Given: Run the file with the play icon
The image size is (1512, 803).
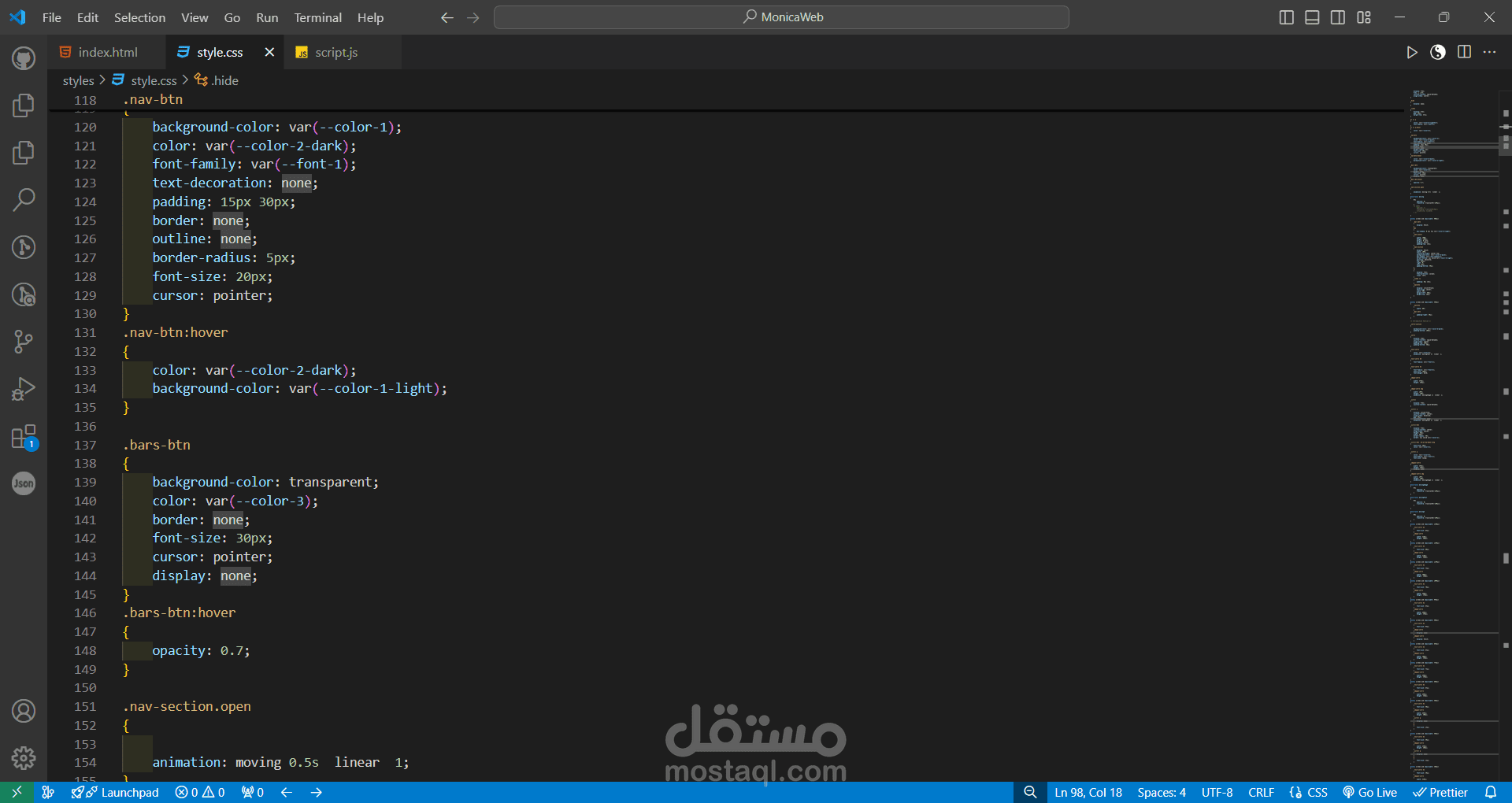Looking at the screenshot, I should 1412,52.
